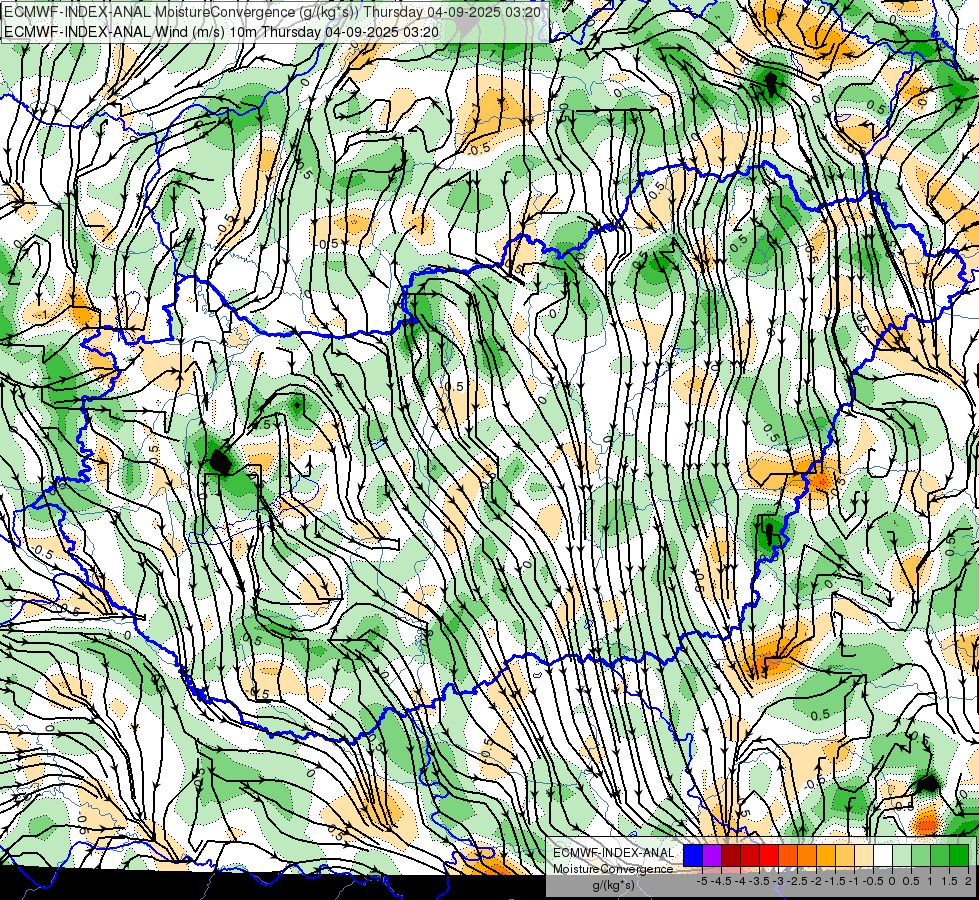Screen dimensions: 979x900
Task: Click the legend scale value '-3.5'
Action: [x=759, y=881]
